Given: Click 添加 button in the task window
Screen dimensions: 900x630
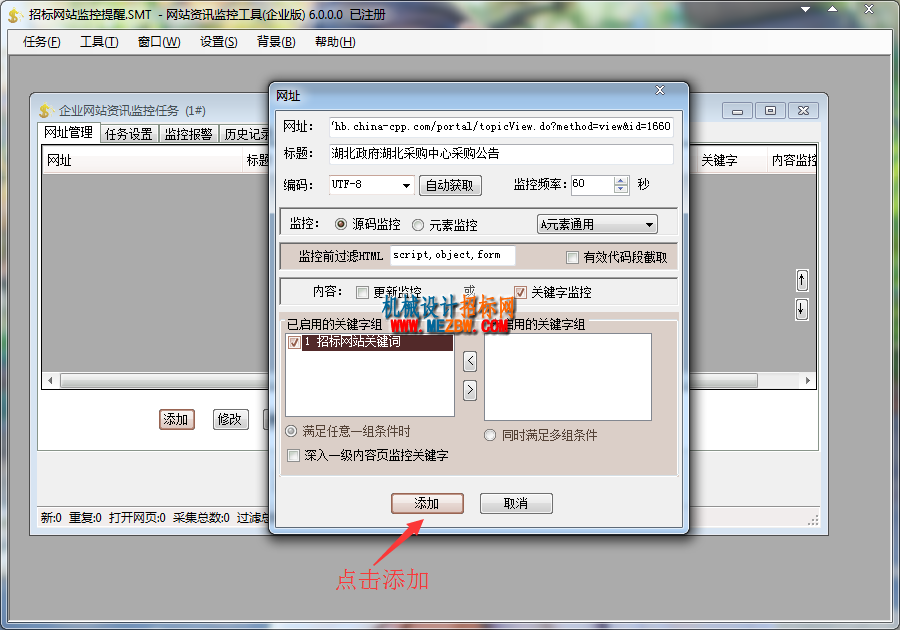Looking at the screenshot, I should click(x=177, y=419).
